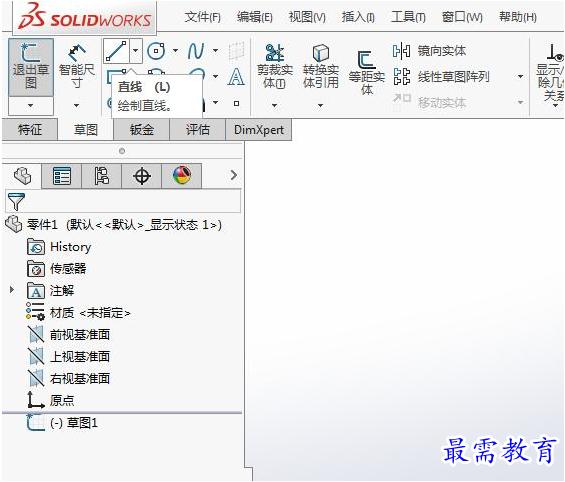Click Mirror Entities (镜向实体) tool

[430, 51]
